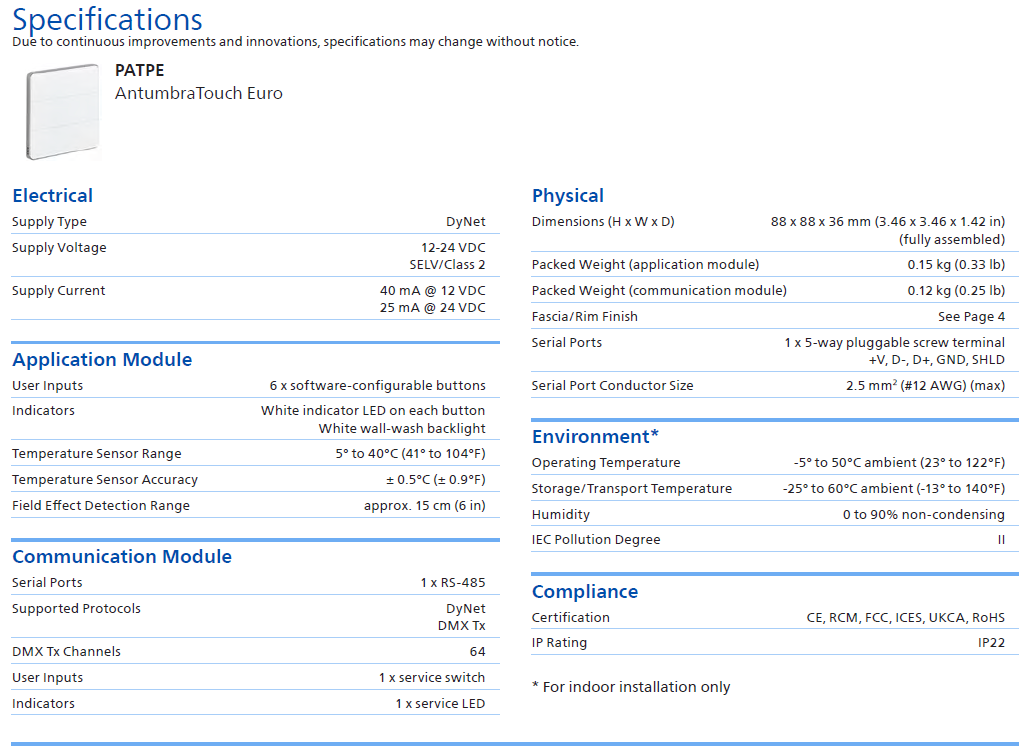This screenshot has width=1029, height=751.
Task: Click the 'See Page 4' reference
Action: (x=971, y=317)
